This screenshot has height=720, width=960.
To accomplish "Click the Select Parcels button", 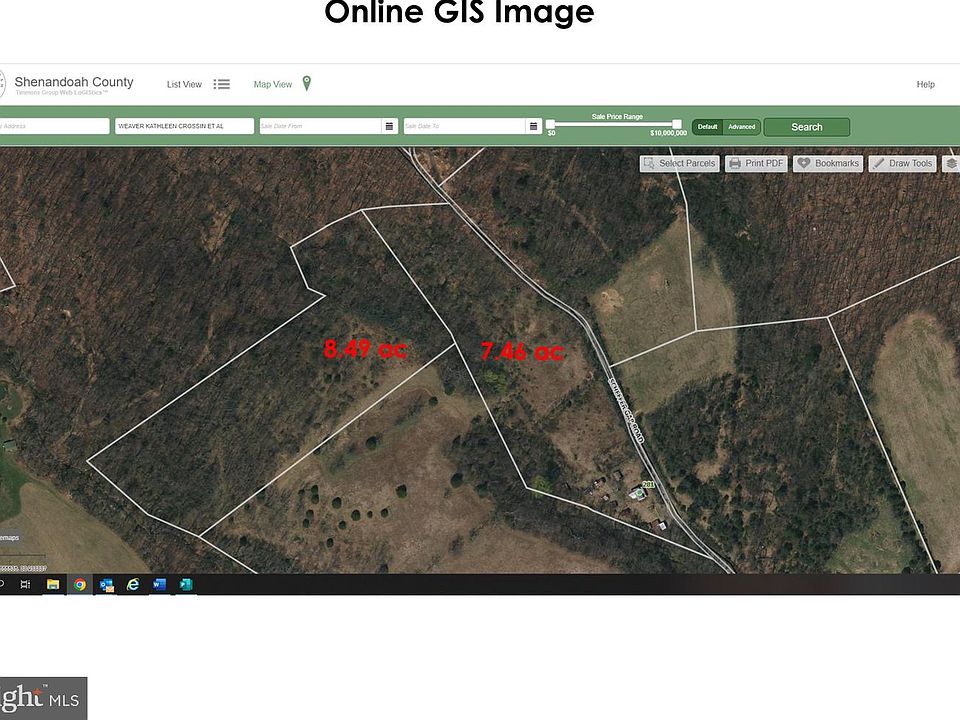I will coord(679,163).
